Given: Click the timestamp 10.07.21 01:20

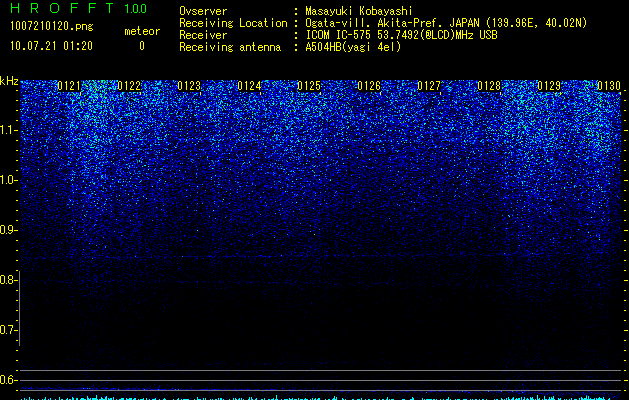Looking at the screenshot, I should [x=51, y=46].
